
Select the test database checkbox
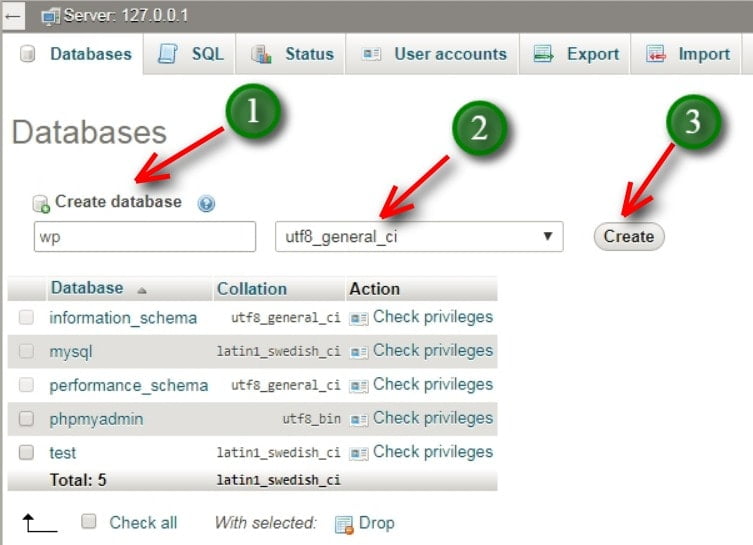point(26,452)
